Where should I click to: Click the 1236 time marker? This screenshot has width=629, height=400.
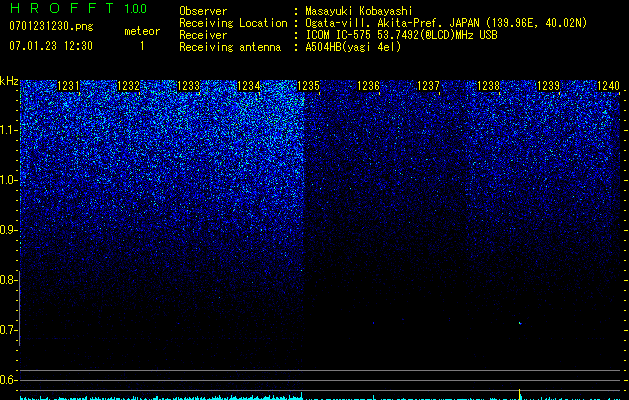tap(368, 86)
